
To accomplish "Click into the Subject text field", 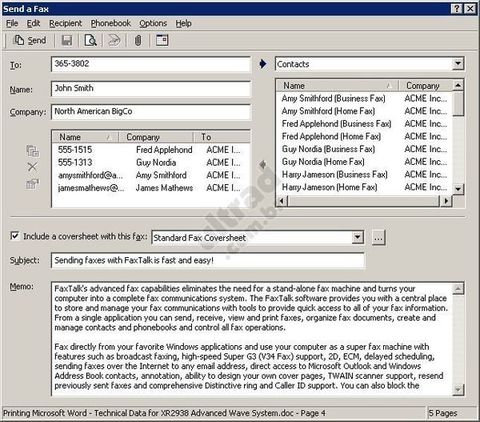I will point(208,260).
